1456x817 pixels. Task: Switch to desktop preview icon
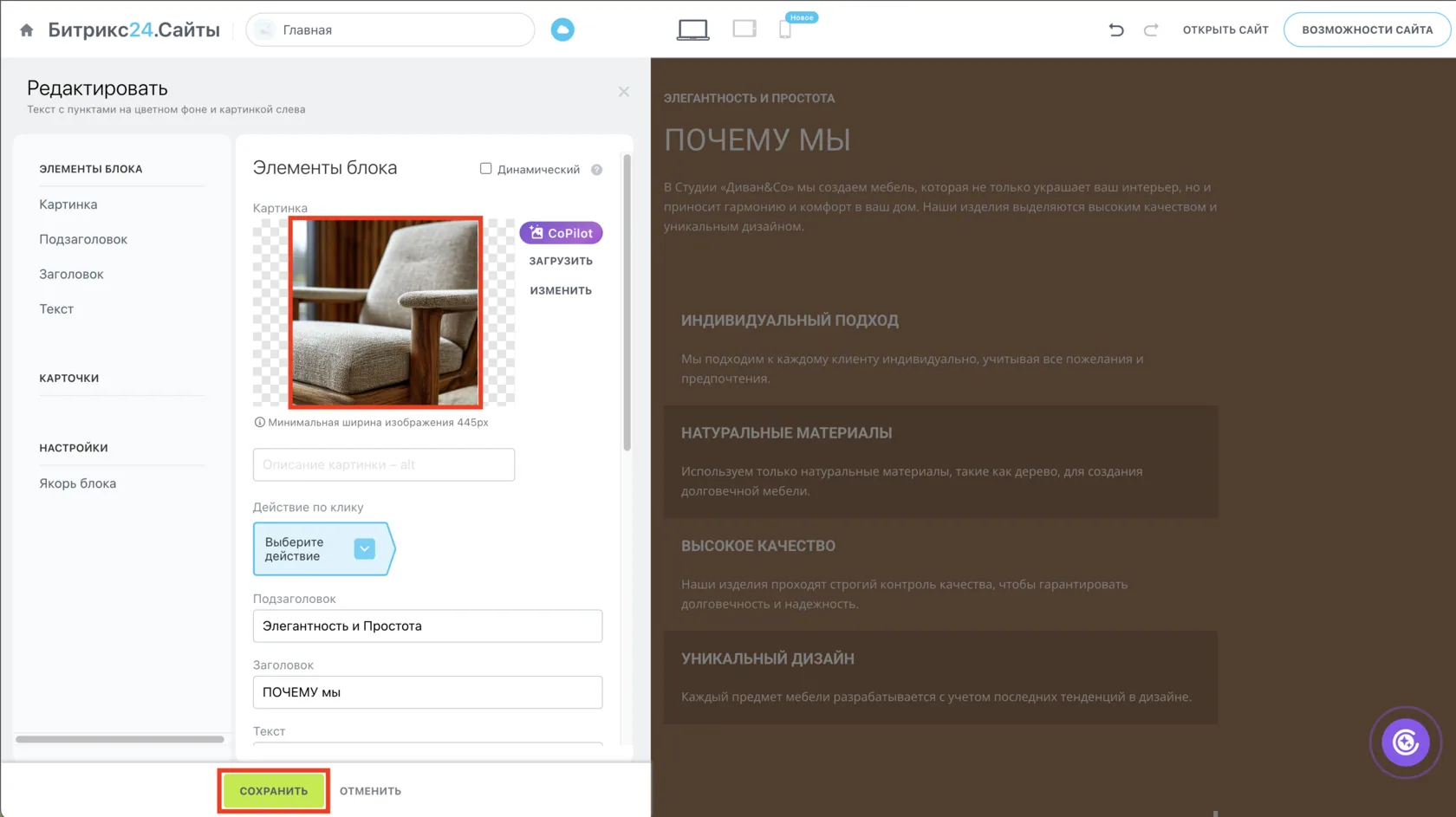tap(693, 30)
